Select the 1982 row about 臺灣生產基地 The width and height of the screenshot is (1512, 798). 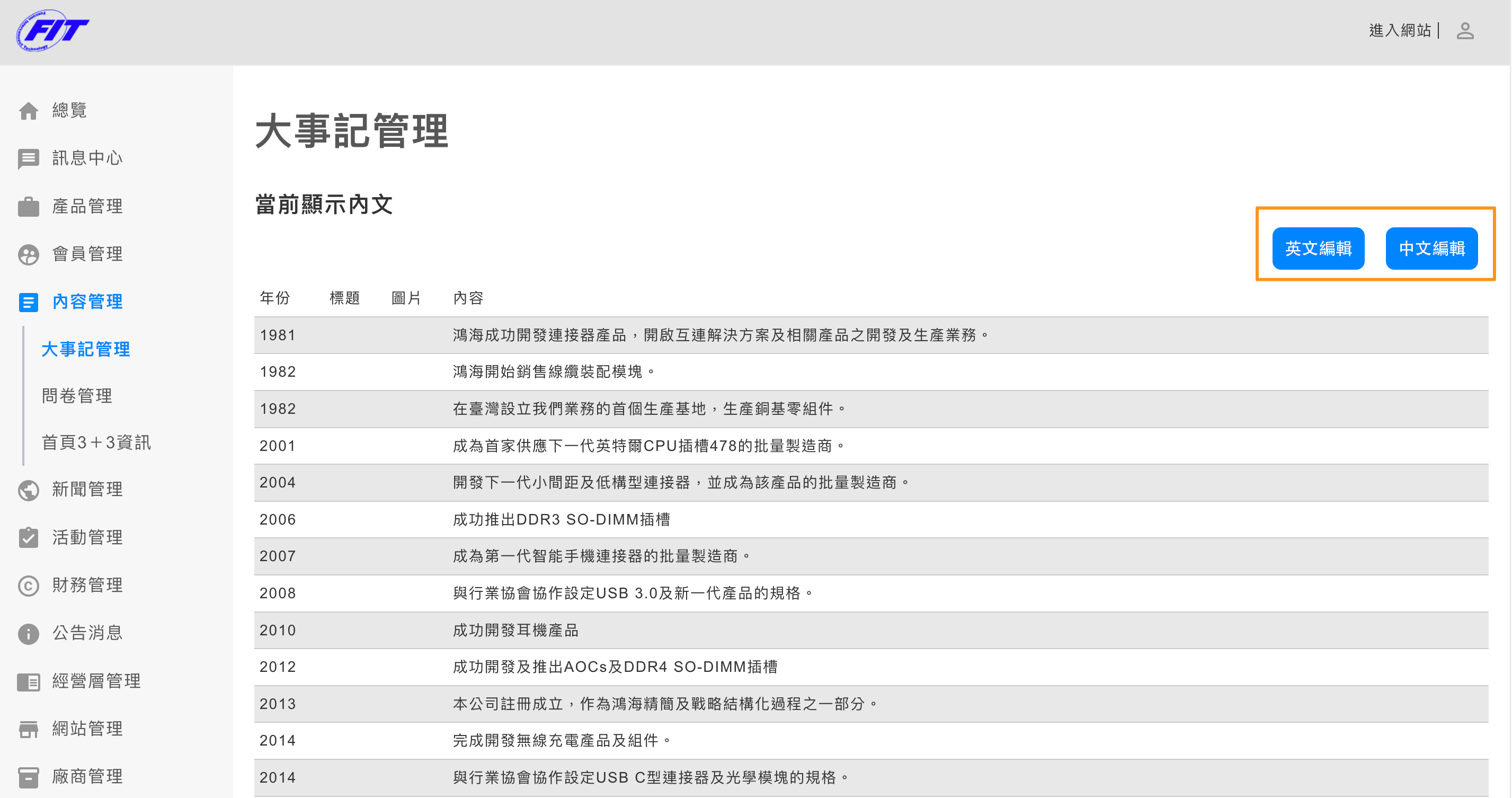871,409
